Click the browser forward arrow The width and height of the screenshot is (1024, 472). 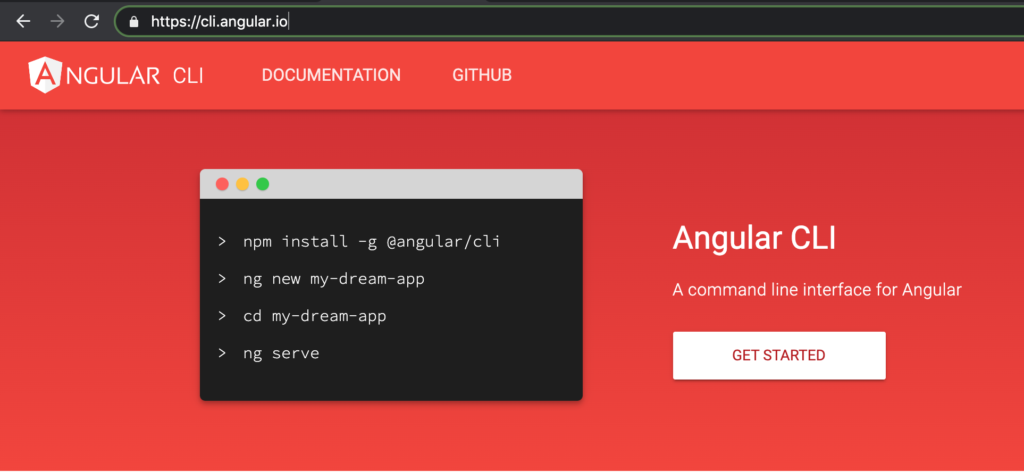[x=57, y=21]
